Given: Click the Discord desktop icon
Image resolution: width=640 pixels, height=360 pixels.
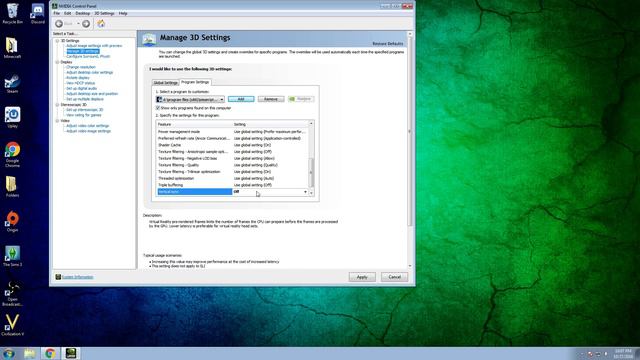Looking at the screenshot, I should pyautogui.click(x=38, y=13).
